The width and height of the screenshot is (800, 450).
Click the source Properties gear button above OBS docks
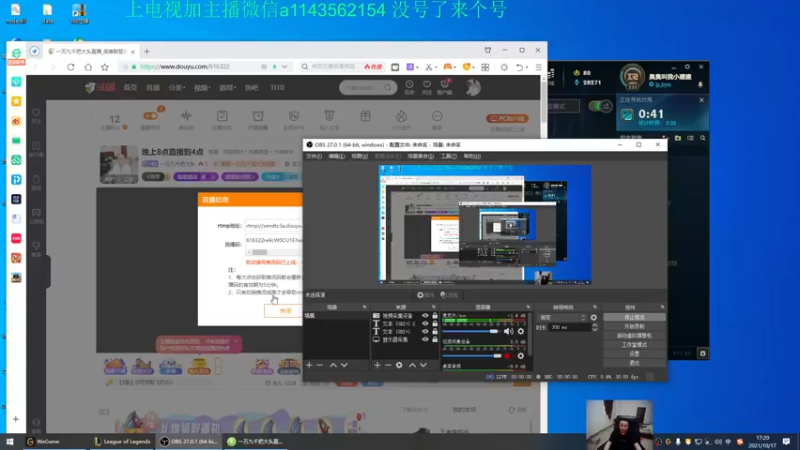[426, 295]
